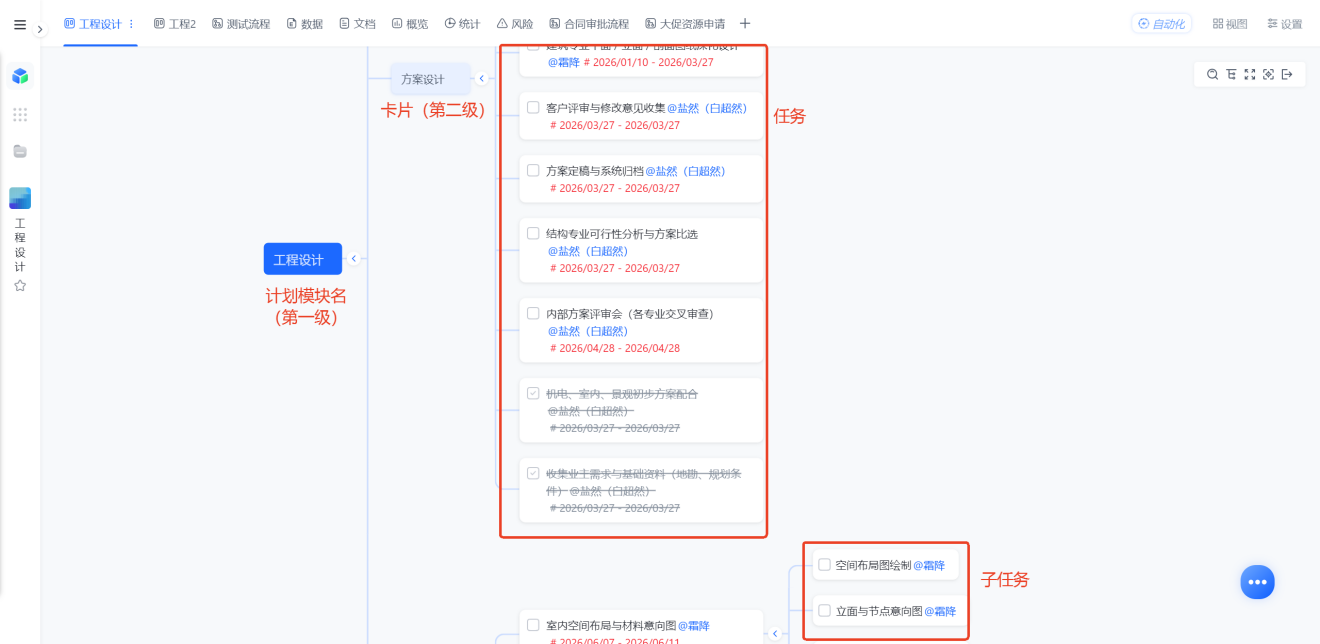Screen dimensions: 1320x644
Task: Open the 大促资源申请 tab
Action: [685, 24]
